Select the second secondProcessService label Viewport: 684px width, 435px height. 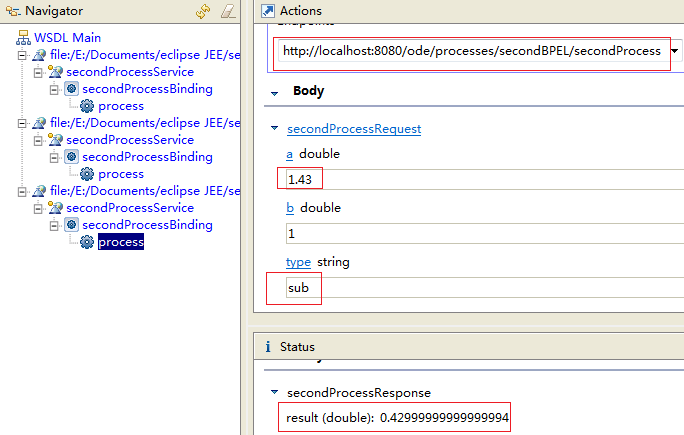coord(130,140)
